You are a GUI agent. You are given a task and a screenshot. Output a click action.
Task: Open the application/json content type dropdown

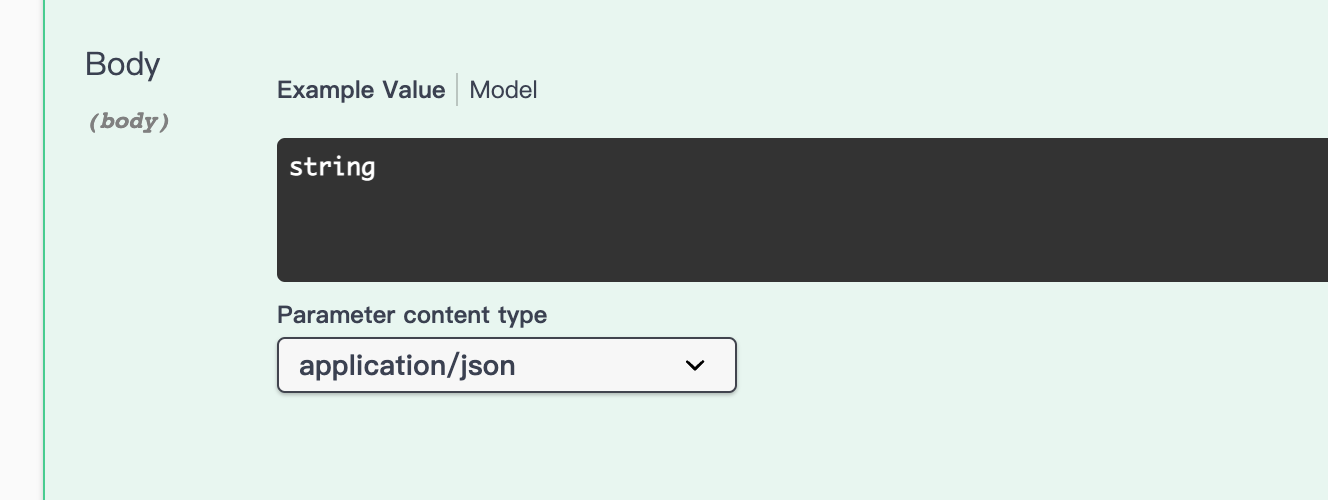[507, 365]
